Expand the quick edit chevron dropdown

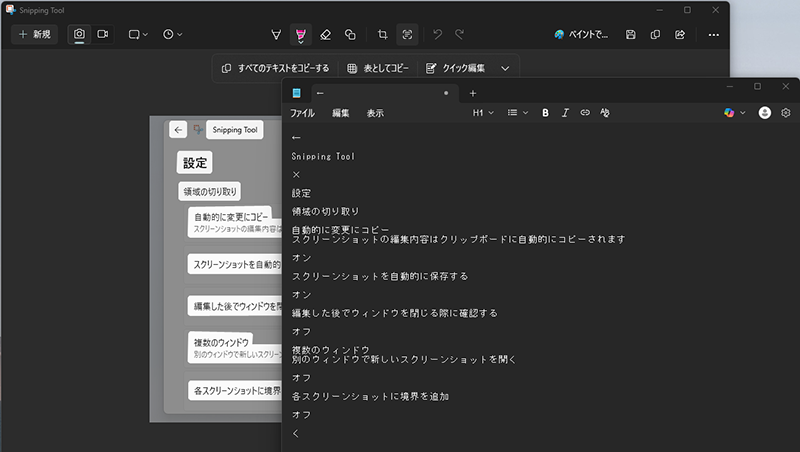[505, 68]
